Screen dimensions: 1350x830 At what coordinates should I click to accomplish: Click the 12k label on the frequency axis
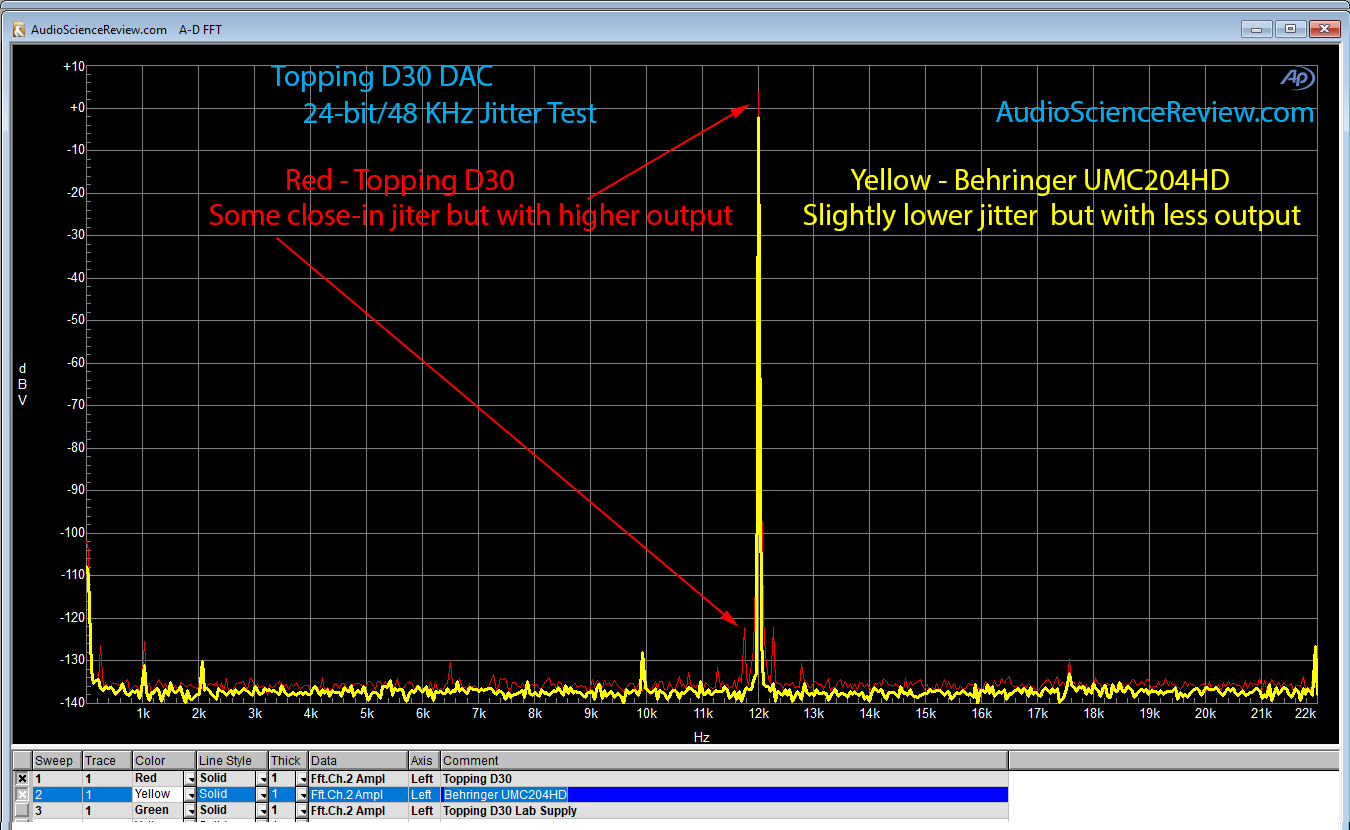[x=758, y=714]
